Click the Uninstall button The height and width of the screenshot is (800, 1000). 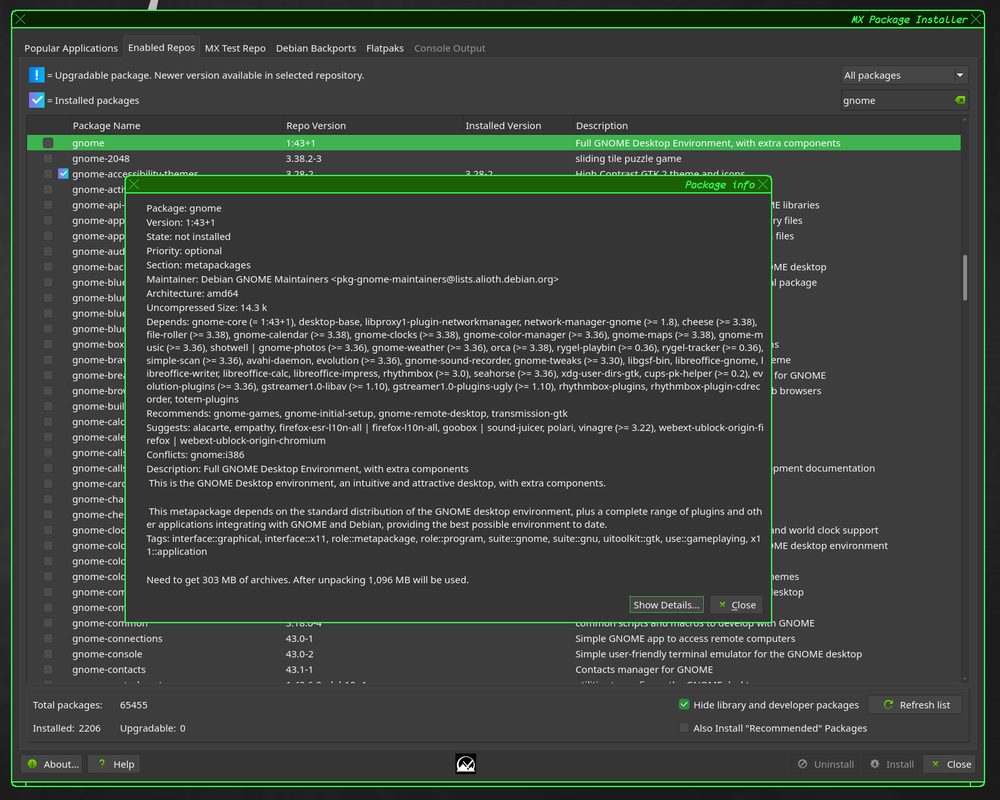pos(825,764)
